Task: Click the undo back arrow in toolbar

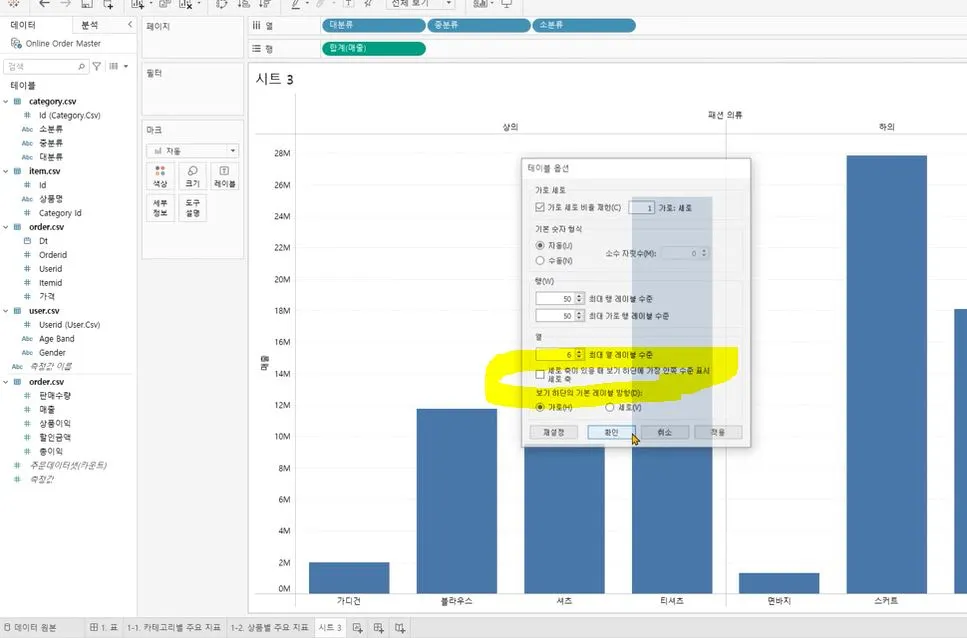Action: tap(44, 4)
